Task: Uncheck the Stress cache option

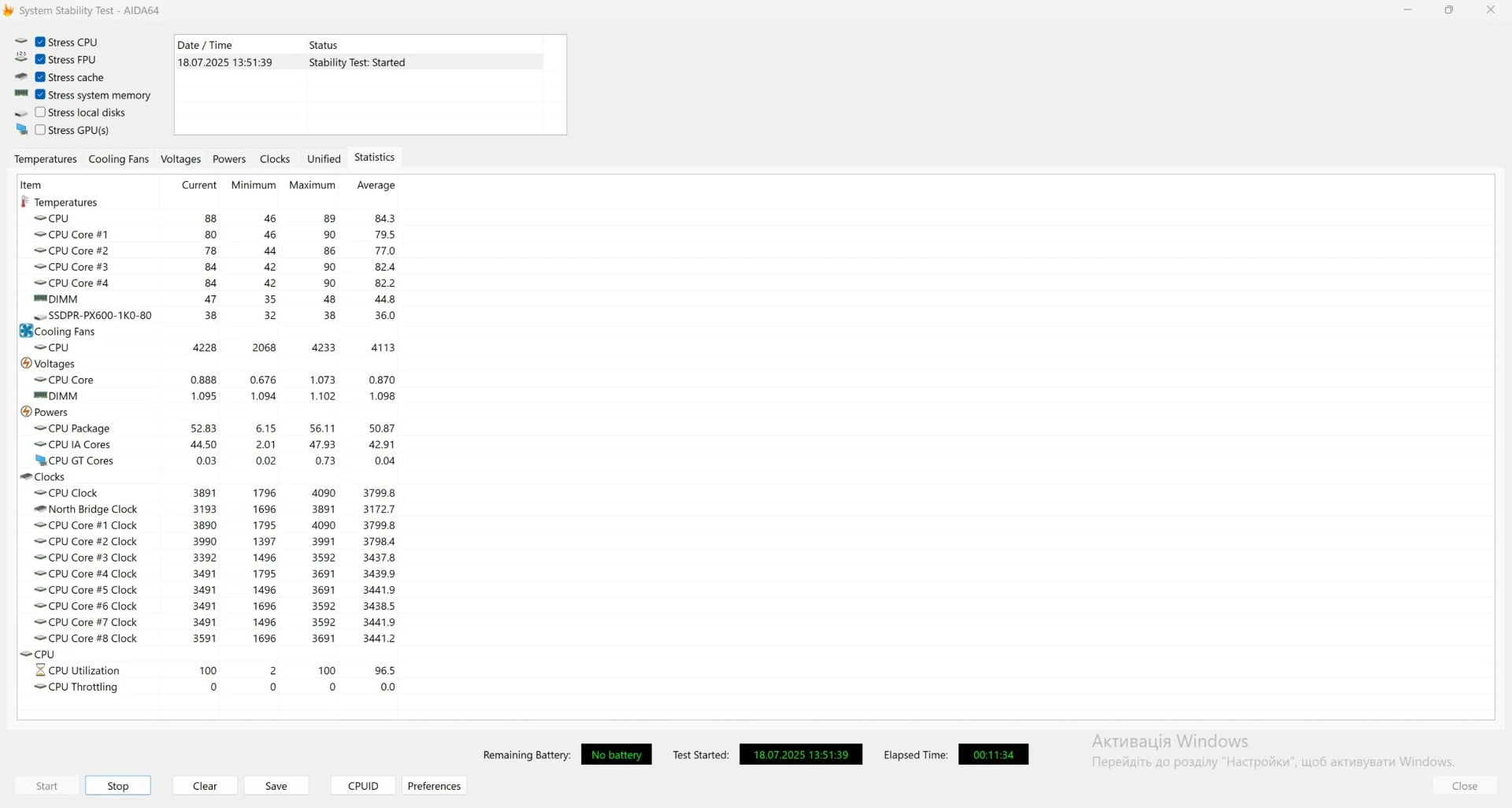Action: (40, 77)
